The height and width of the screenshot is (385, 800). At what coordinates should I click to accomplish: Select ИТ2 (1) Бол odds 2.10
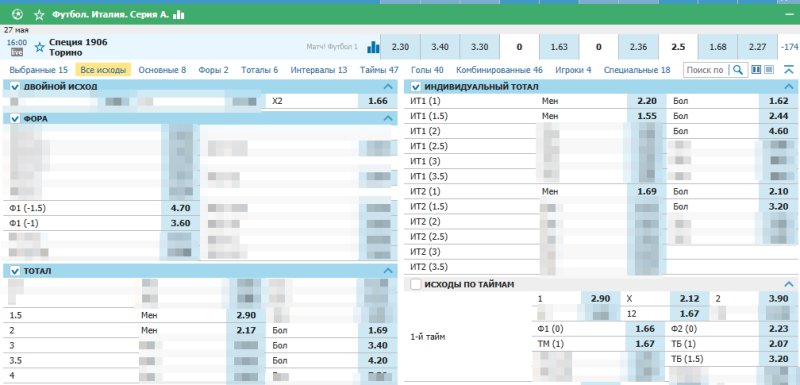(x=779, y=192)
